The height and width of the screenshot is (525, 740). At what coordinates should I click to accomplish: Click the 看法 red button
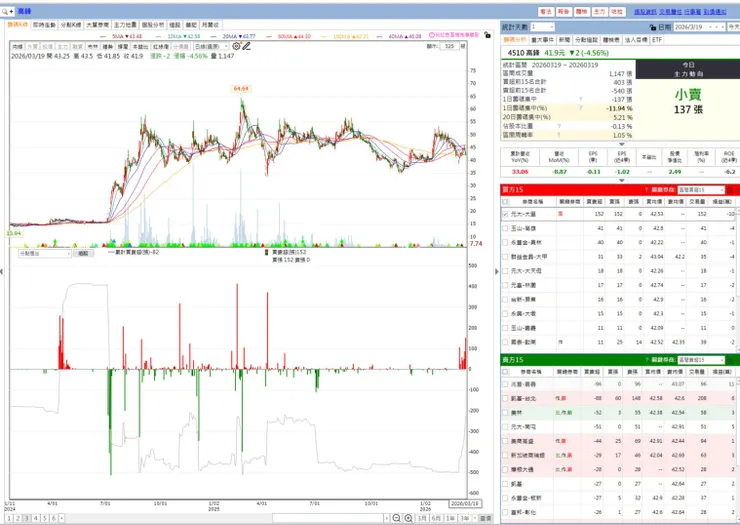[546, 12]
